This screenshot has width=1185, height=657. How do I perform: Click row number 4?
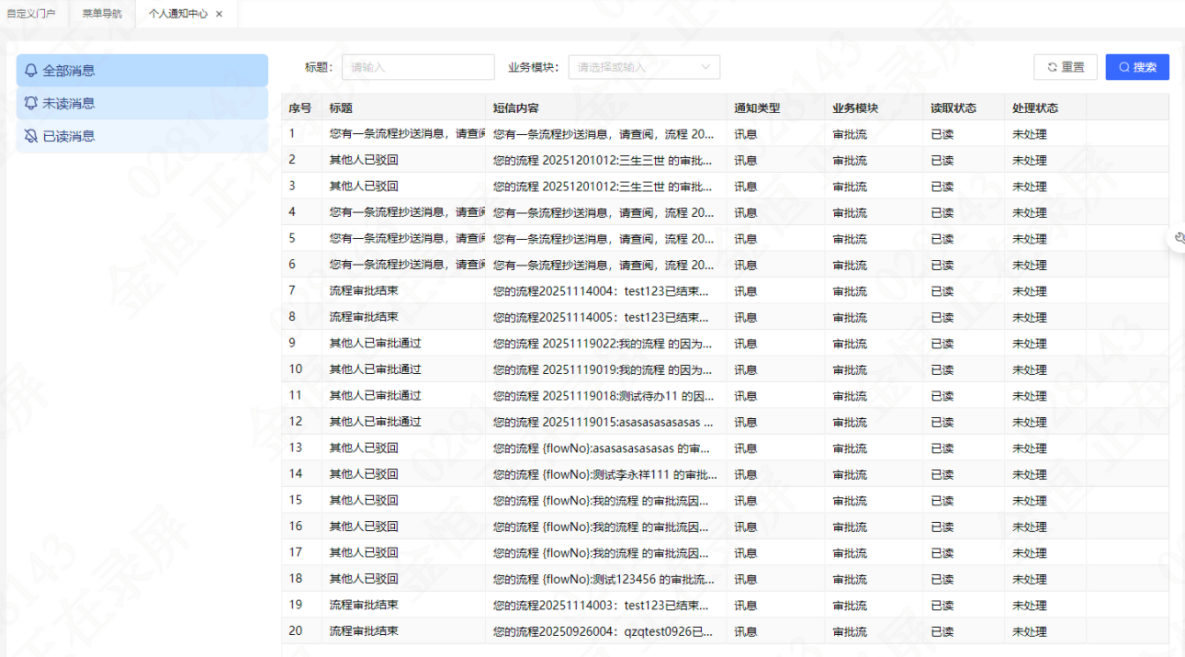(292, 212)
